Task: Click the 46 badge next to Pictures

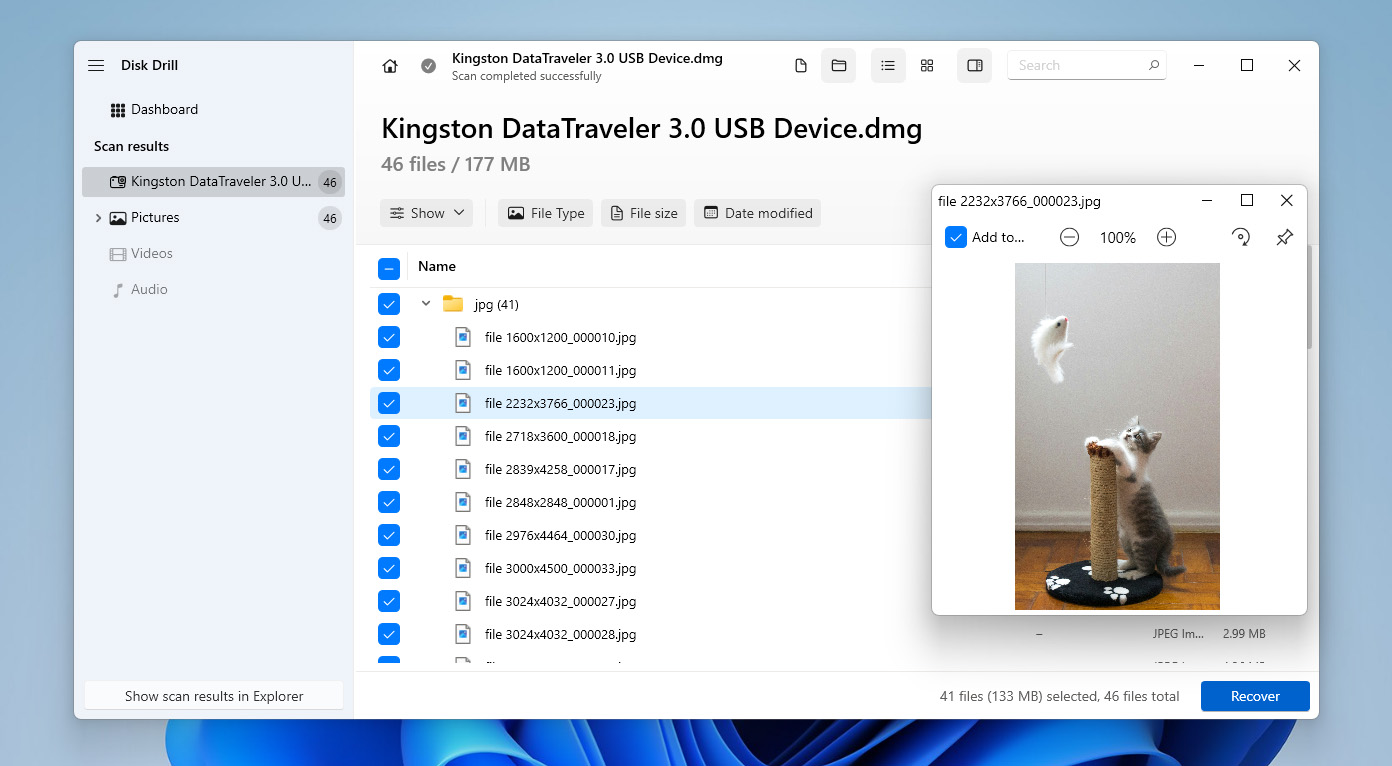Action: [x=329, y=218]
